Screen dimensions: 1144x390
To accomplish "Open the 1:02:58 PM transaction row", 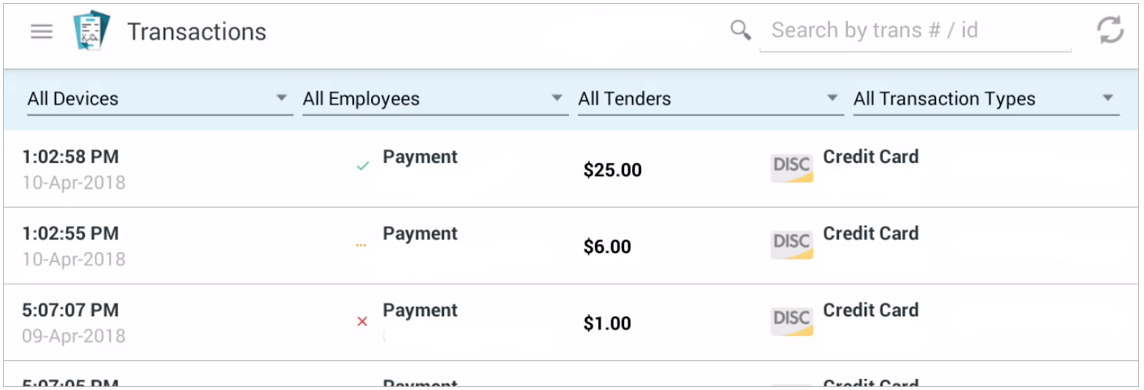I will (x=572, y=169).
